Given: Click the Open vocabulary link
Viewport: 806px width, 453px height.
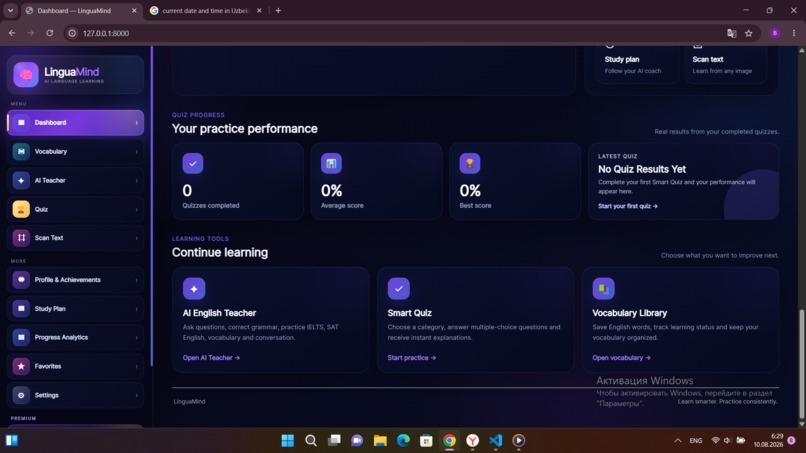Looking at the screenshot, I should 621,358.
